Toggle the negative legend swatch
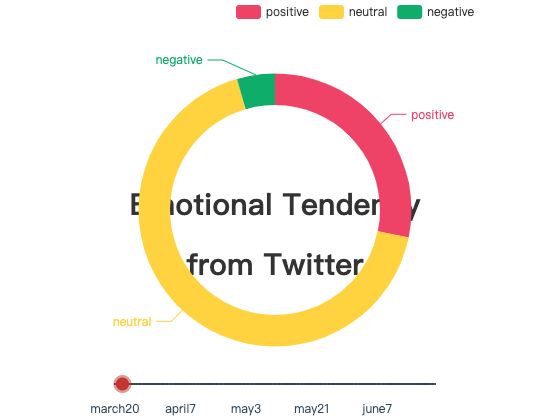The image size is (550, 420). click(409, 12)
